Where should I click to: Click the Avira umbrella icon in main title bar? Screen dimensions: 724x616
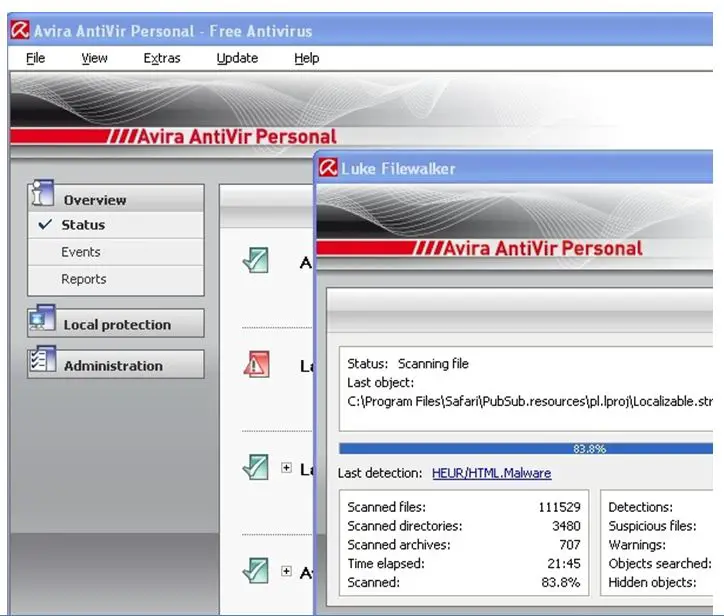(20, 30)
